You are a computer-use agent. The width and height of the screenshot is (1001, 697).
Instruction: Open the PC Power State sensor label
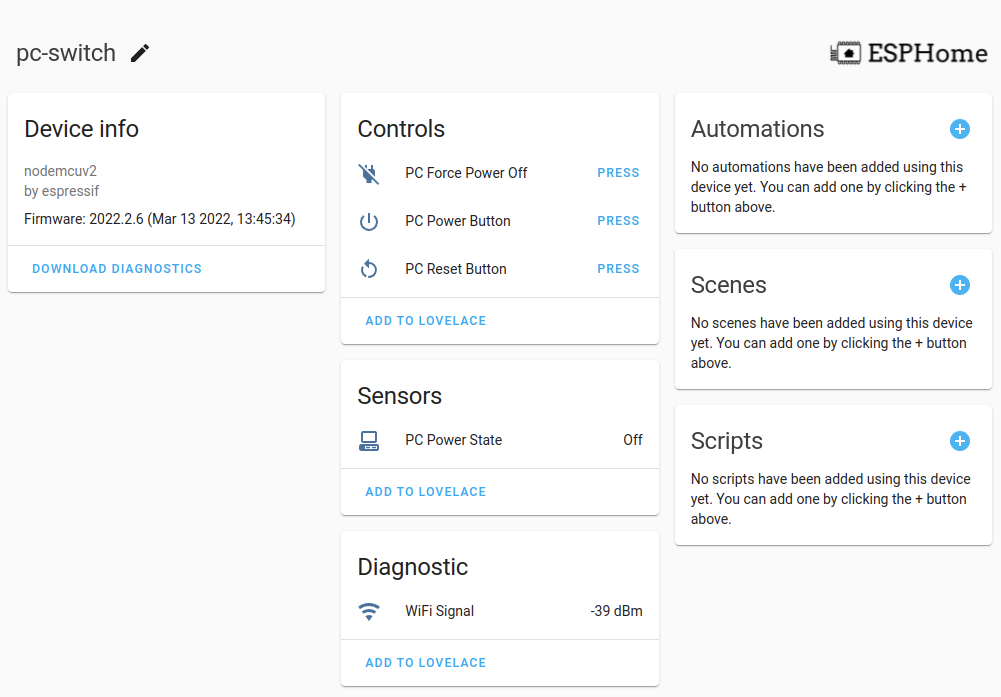pyautogui.click(x=453, y=440)
